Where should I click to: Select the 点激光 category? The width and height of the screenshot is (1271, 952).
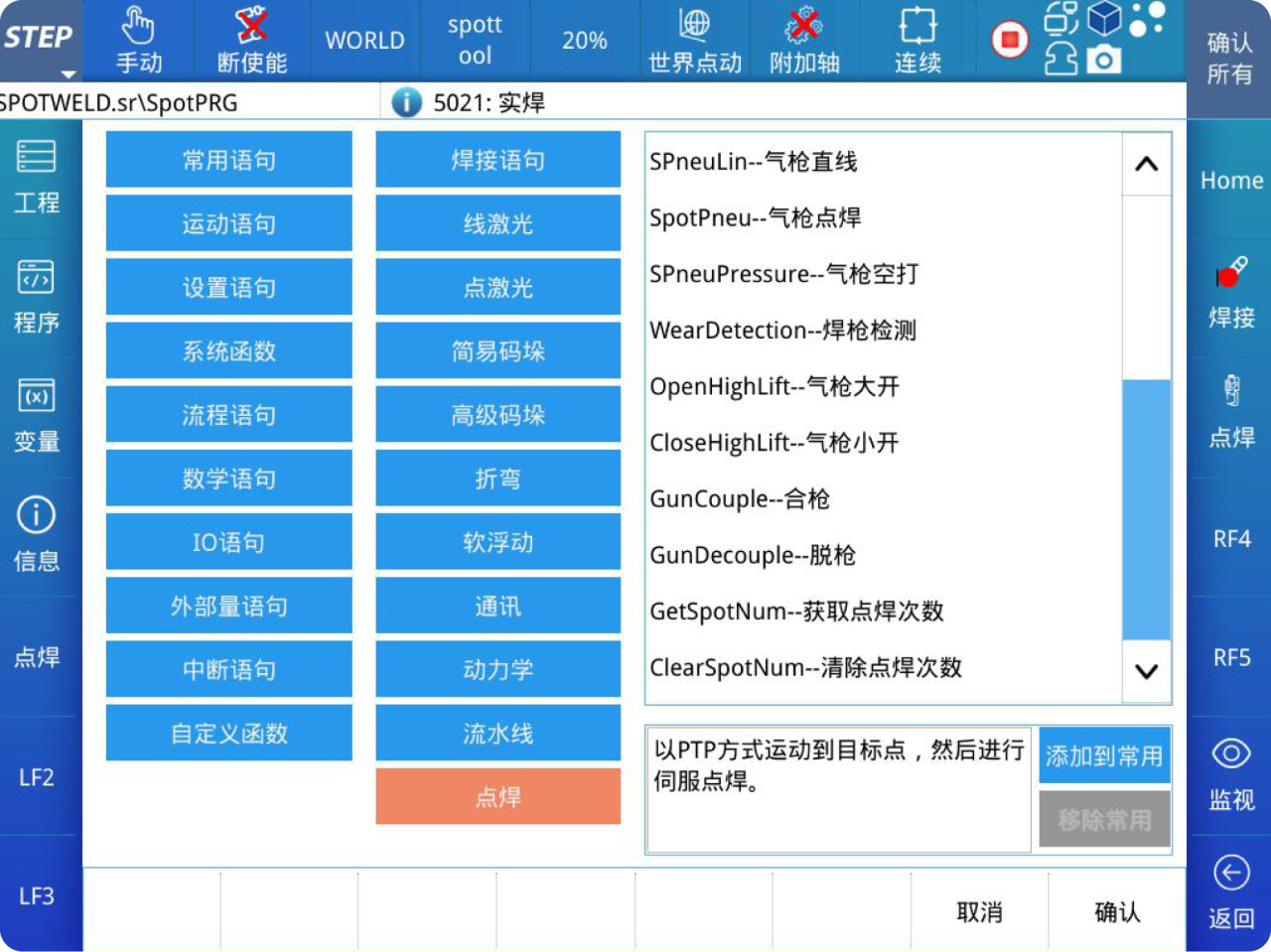[x=497, y=287]
